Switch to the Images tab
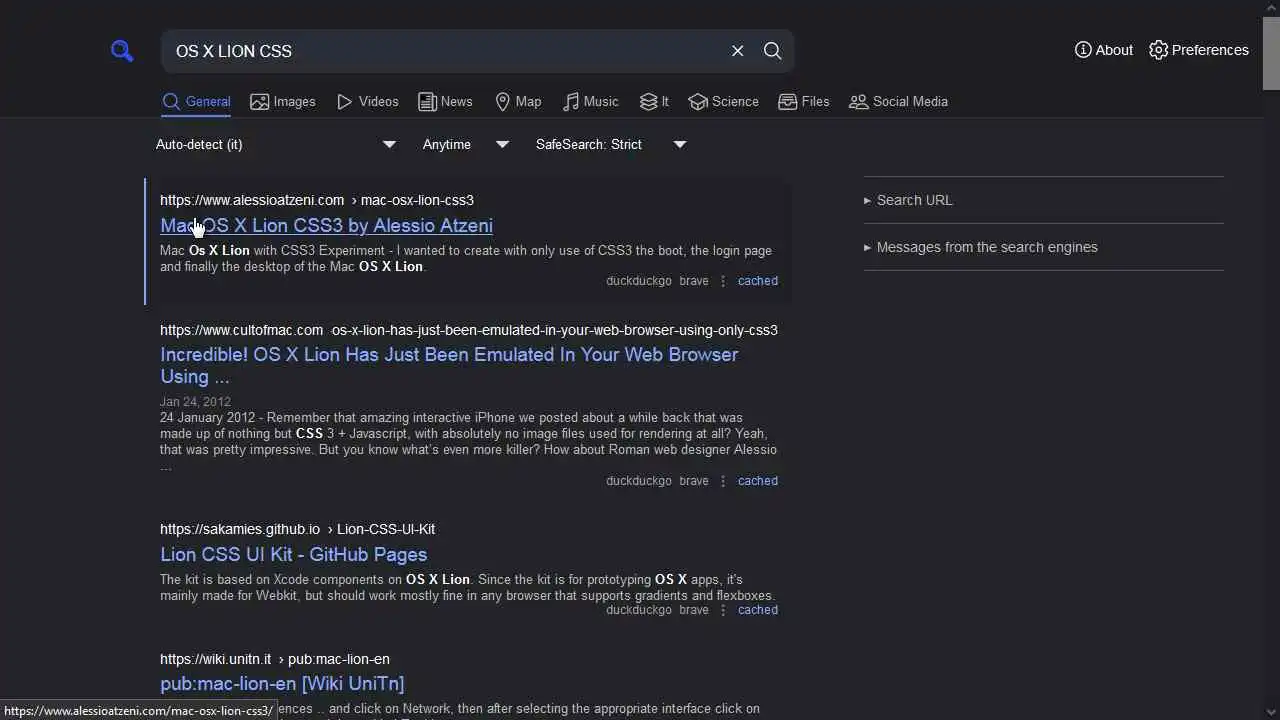The height and width of the screenshot is (720, 1280). point(283,101)
